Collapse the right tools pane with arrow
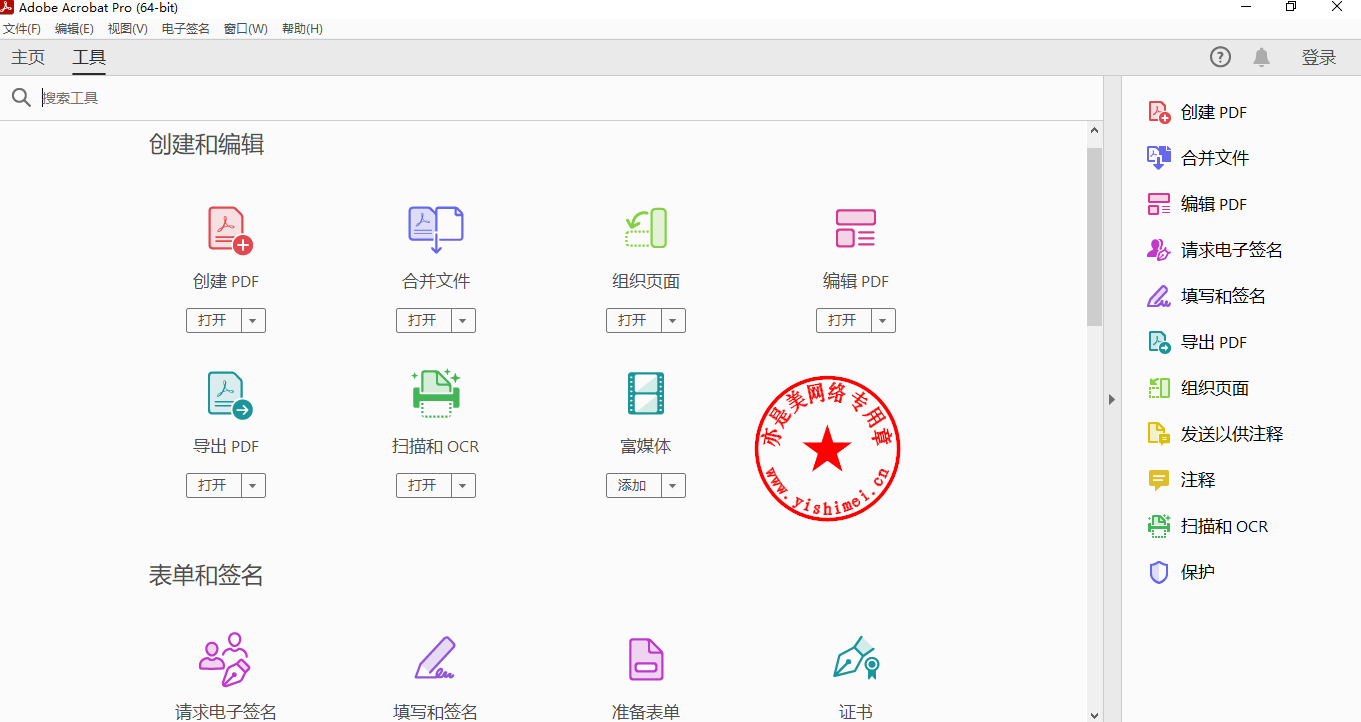Image resolution: width=1361 pixels, height=722 pixels. click(1112, 399)
